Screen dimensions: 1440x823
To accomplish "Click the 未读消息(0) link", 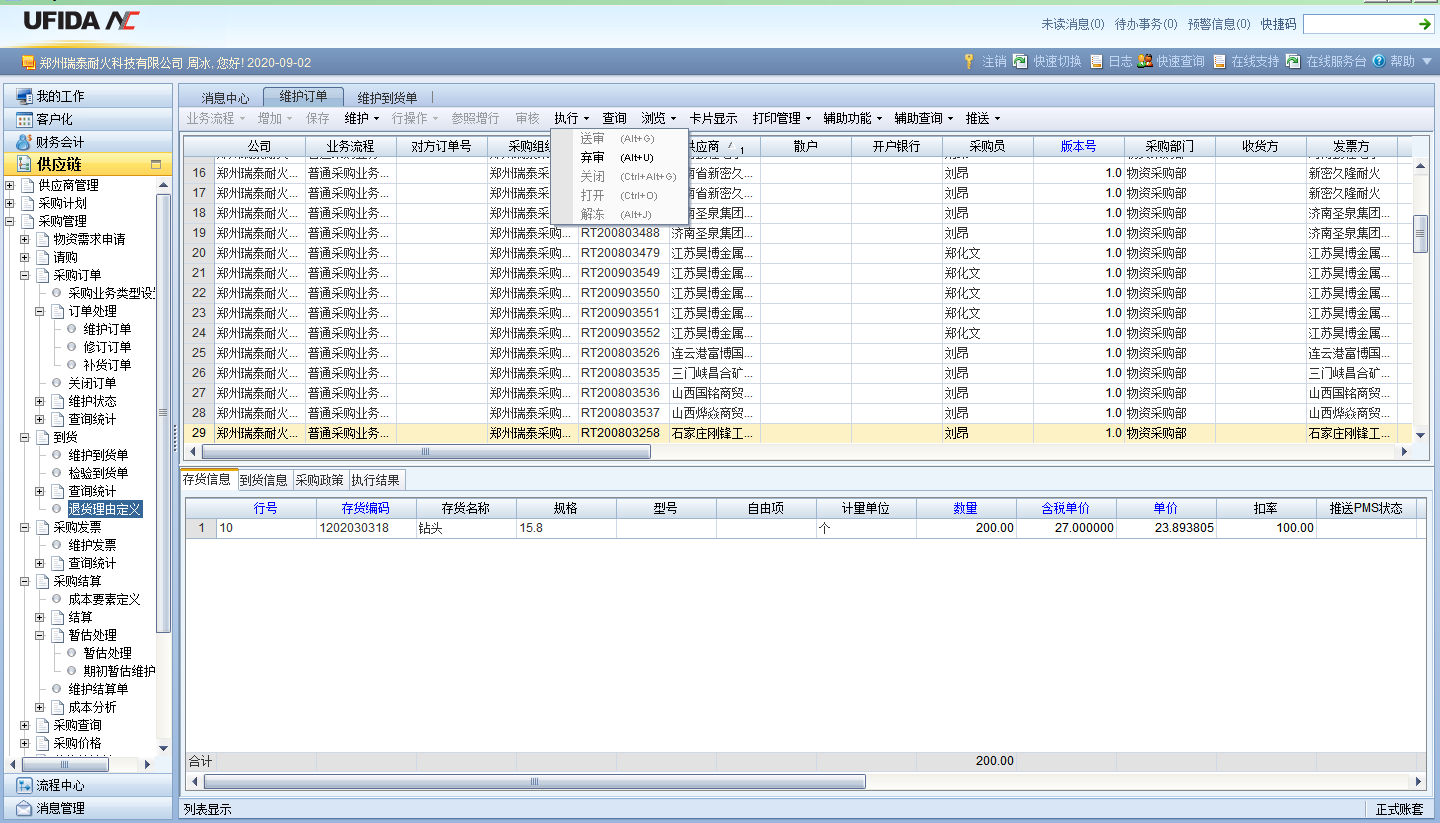I will 1072,24.
